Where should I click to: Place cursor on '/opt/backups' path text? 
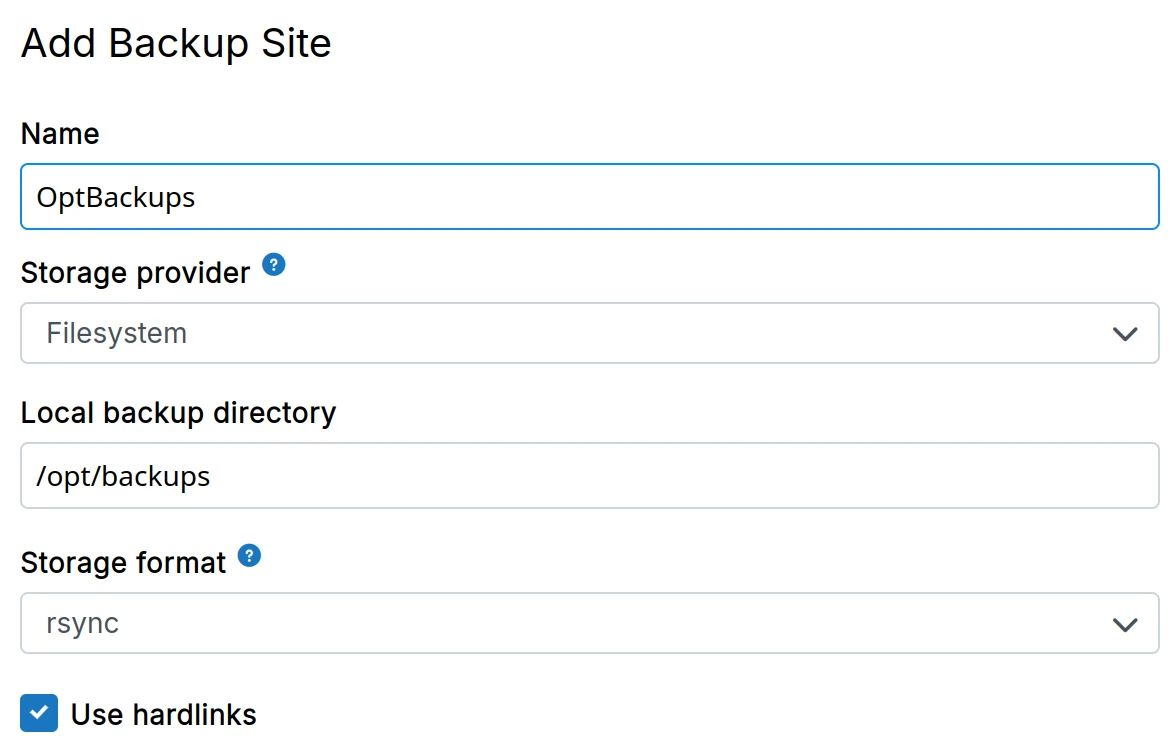coord(123,476)
